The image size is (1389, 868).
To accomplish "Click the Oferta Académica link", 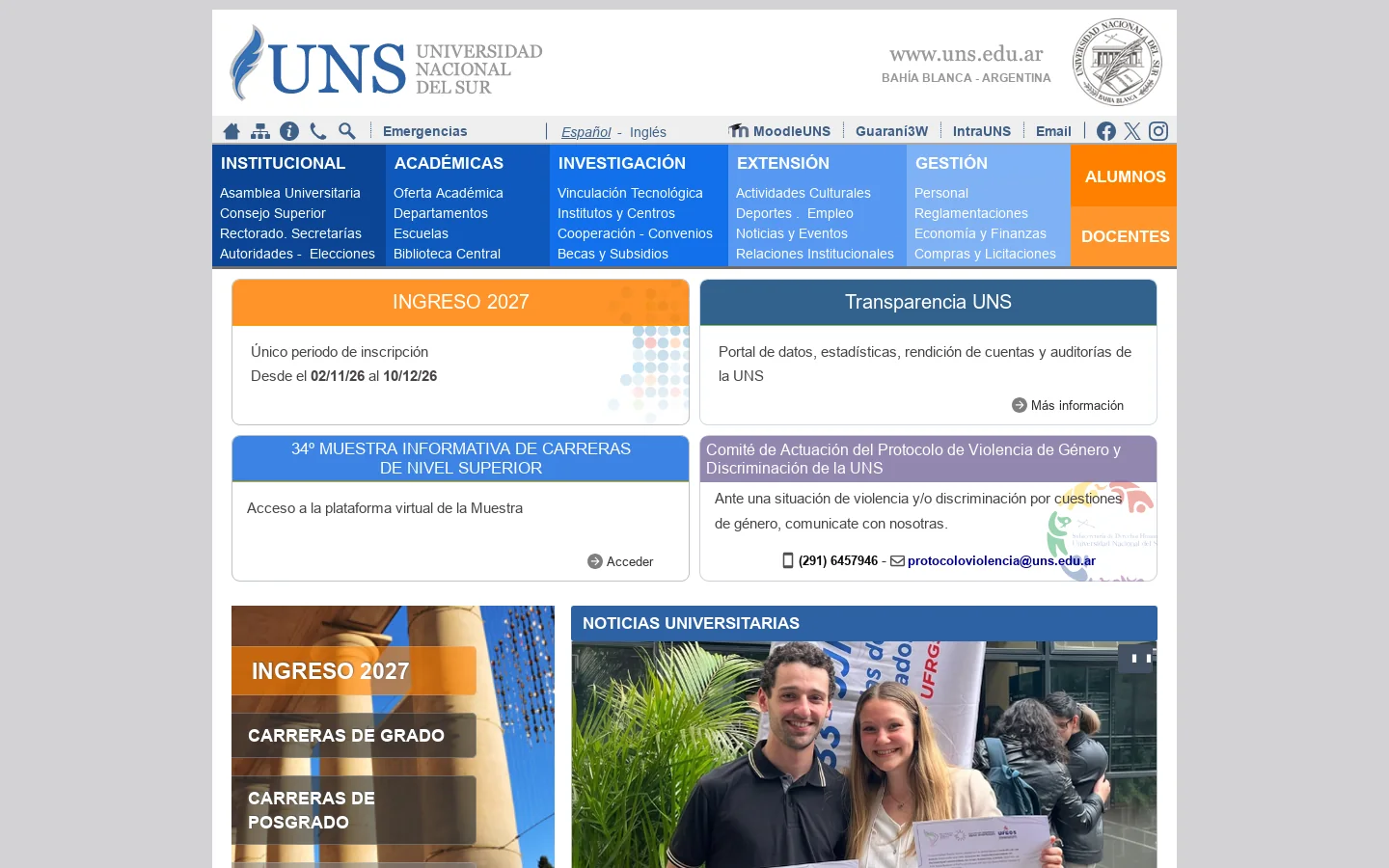I will [x=449, y=193].
